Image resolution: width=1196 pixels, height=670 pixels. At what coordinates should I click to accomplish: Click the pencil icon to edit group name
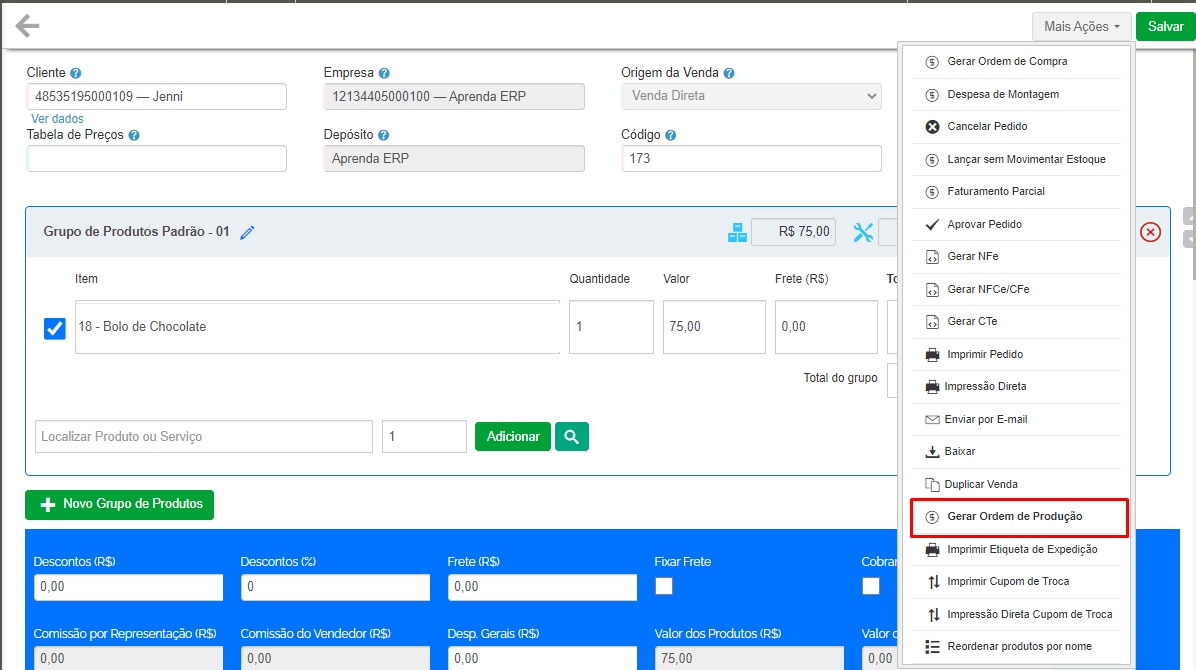click(247, 232)
